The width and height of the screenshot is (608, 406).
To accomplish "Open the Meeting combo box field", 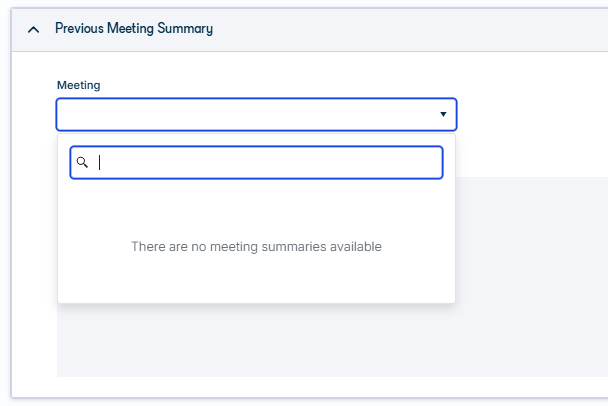I will (256, 114).
